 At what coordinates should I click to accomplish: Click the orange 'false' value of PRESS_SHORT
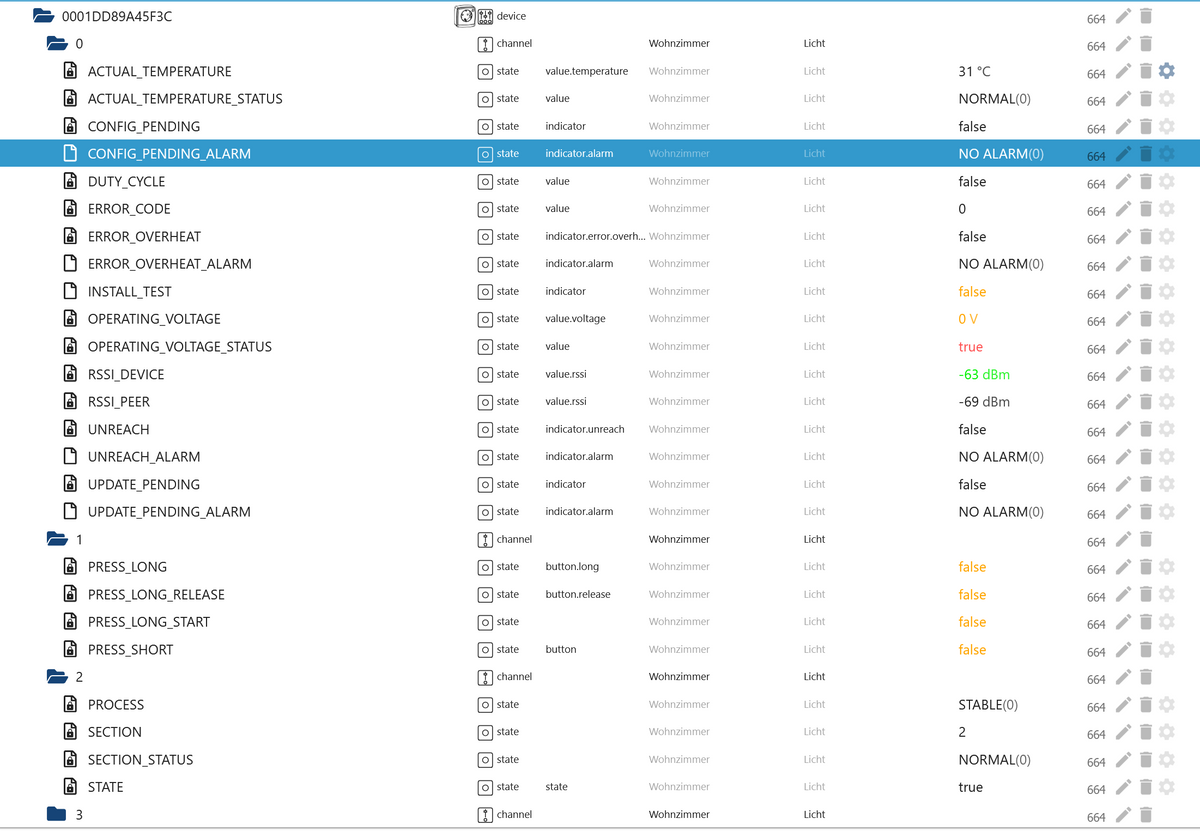coord(972,649)
